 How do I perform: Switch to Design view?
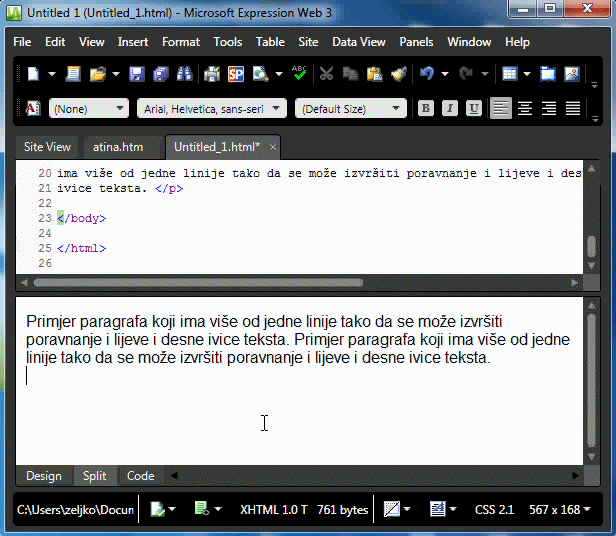[x=43, y=476]
